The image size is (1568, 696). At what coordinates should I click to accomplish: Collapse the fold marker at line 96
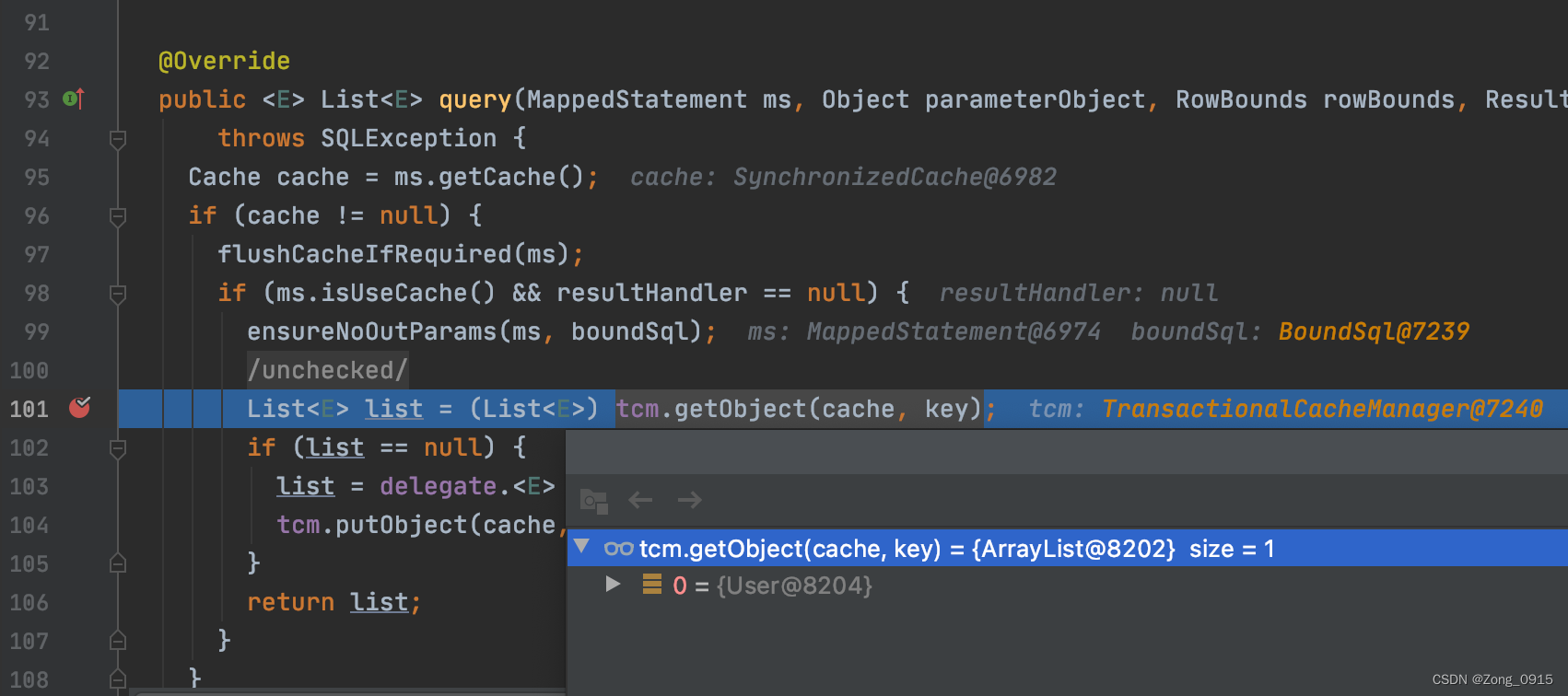[x=118, y=216]
